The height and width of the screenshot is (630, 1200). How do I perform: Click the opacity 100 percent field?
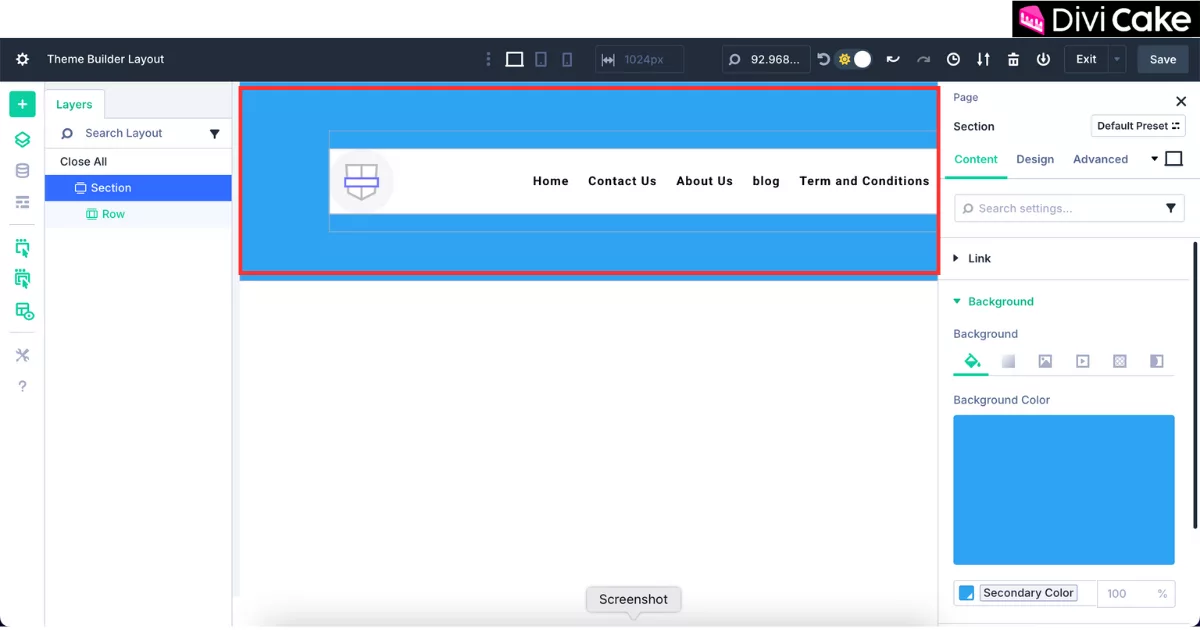1136,593
